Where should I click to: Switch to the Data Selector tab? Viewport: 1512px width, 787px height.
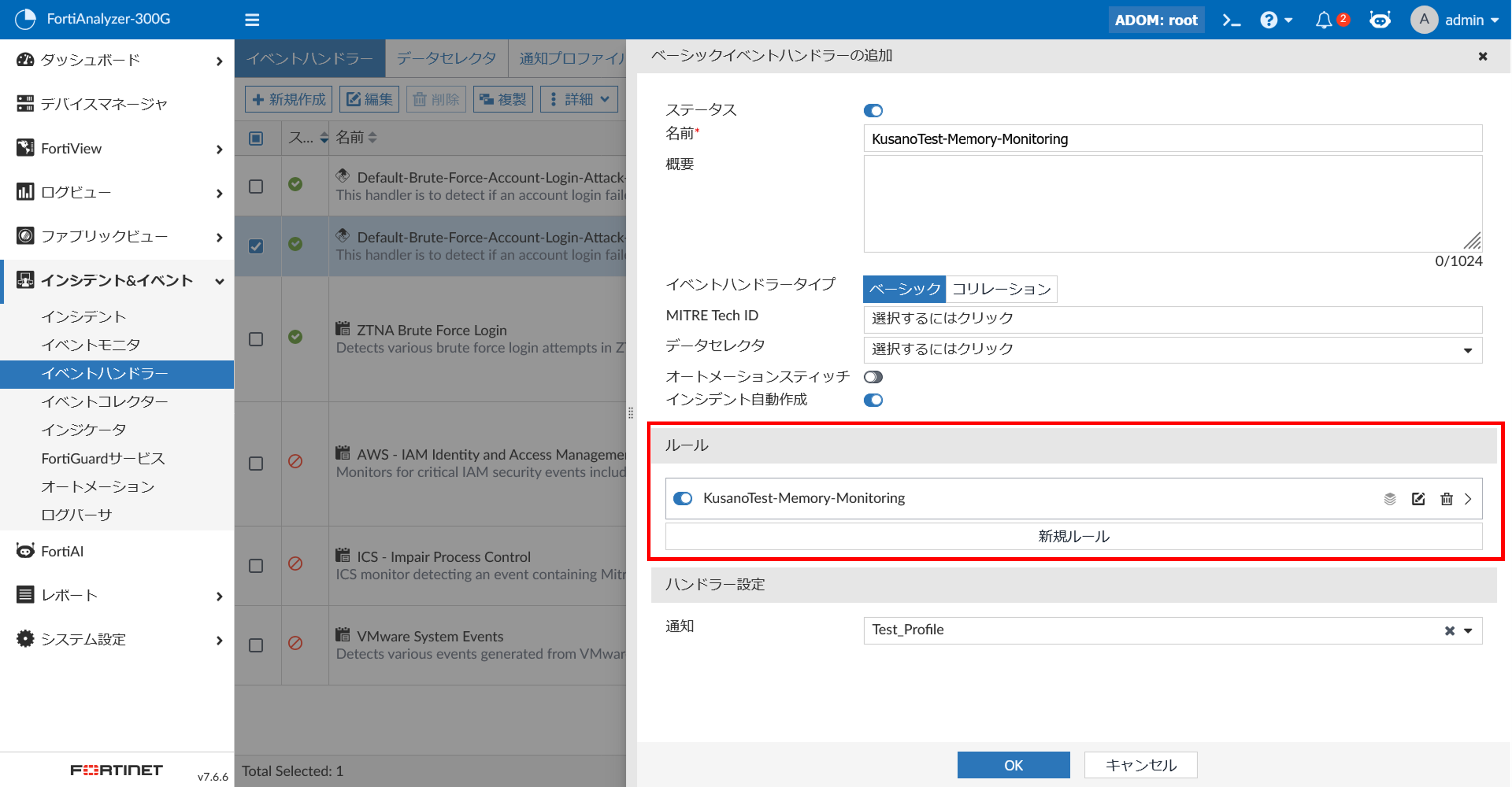[x=446, y=58]
